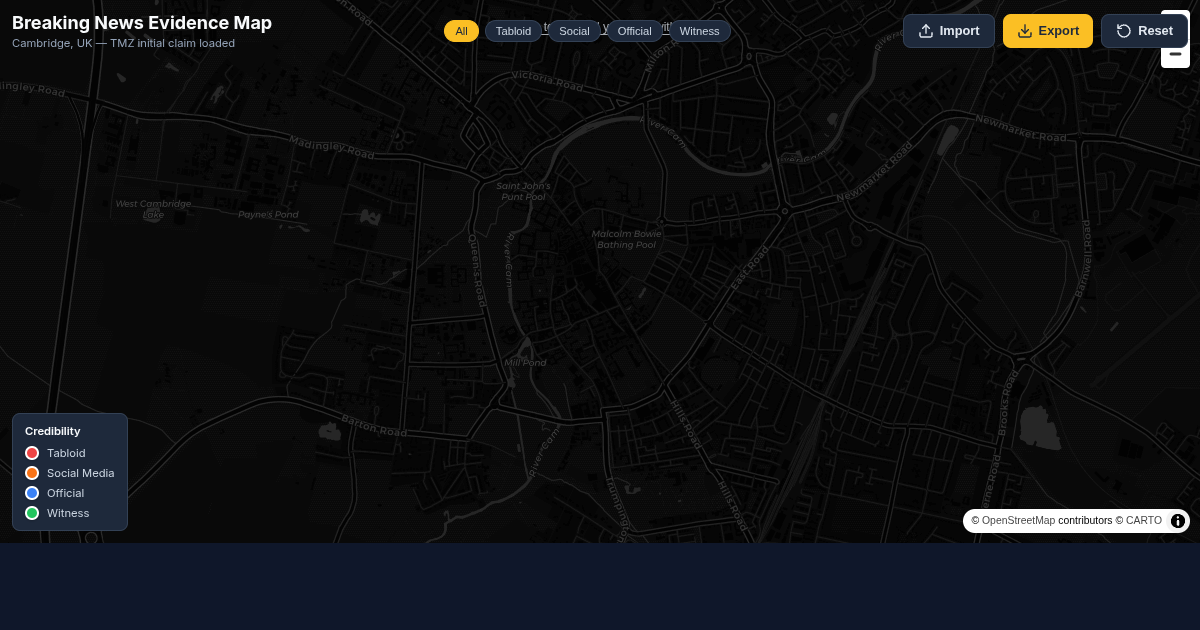Click the Credibility legend heading
This screenshot has width=1200, height=630.
tap(52, 431)
